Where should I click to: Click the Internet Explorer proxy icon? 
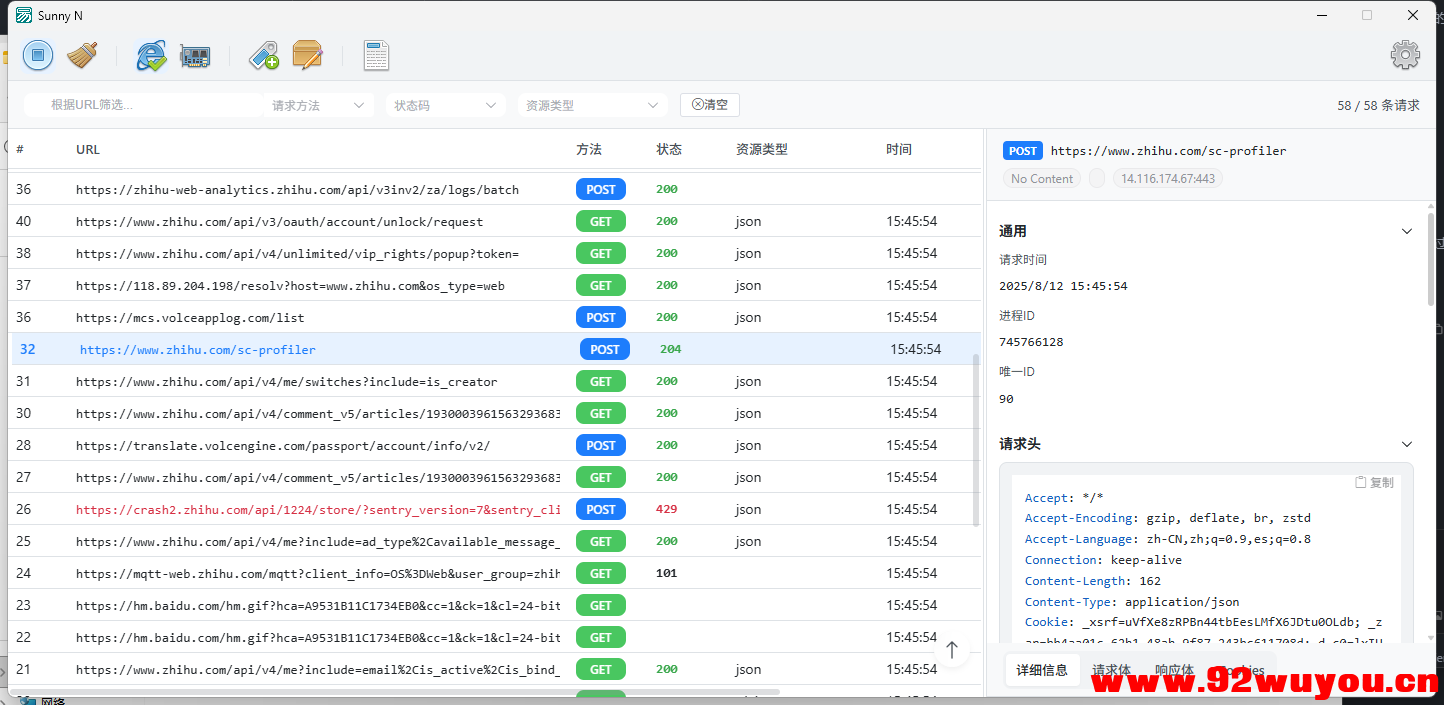click(x=151, y=55)
